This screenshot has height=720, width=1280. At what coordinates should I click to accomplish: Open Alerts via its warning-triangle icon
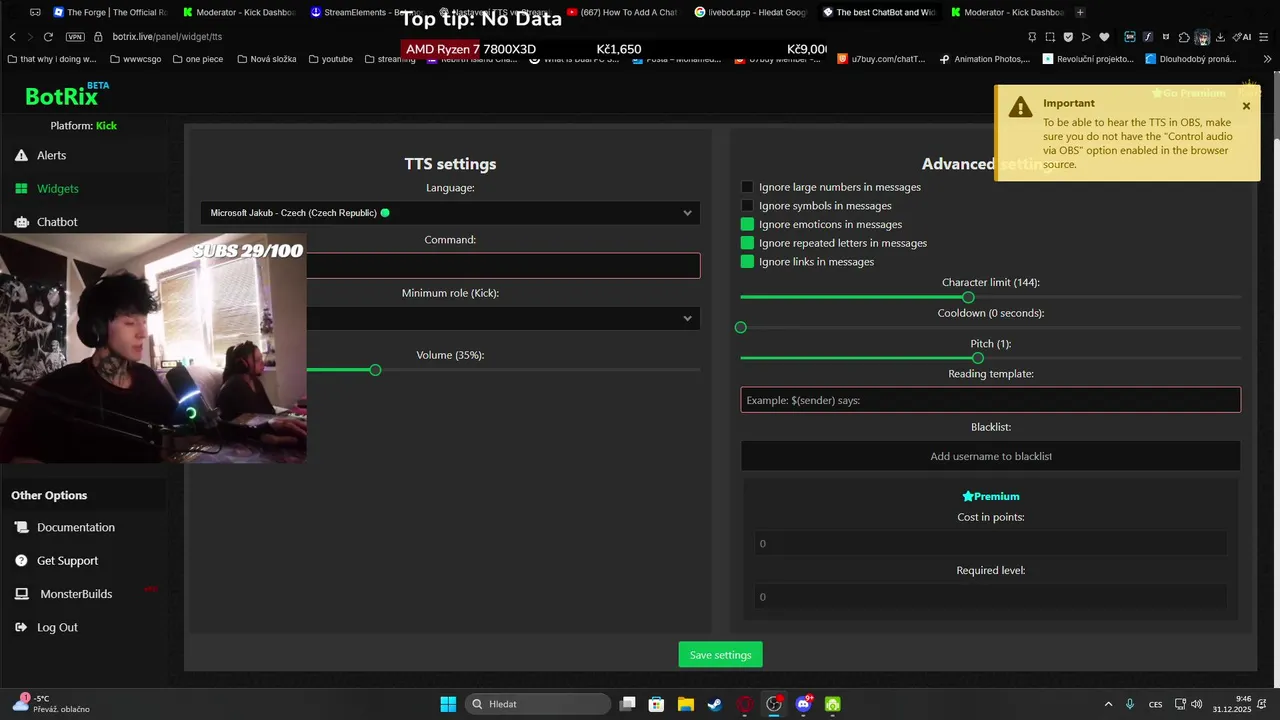[21, 155]
